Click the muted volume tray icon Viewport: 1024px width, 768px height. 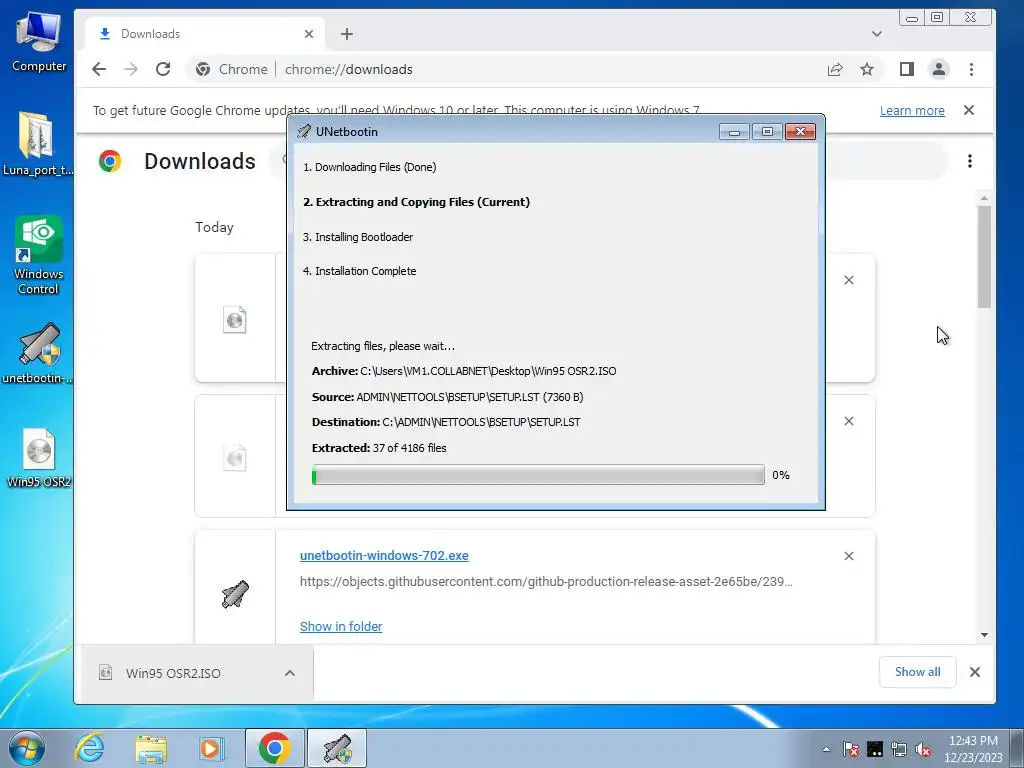pyautogui.click(x=923, y=749)
